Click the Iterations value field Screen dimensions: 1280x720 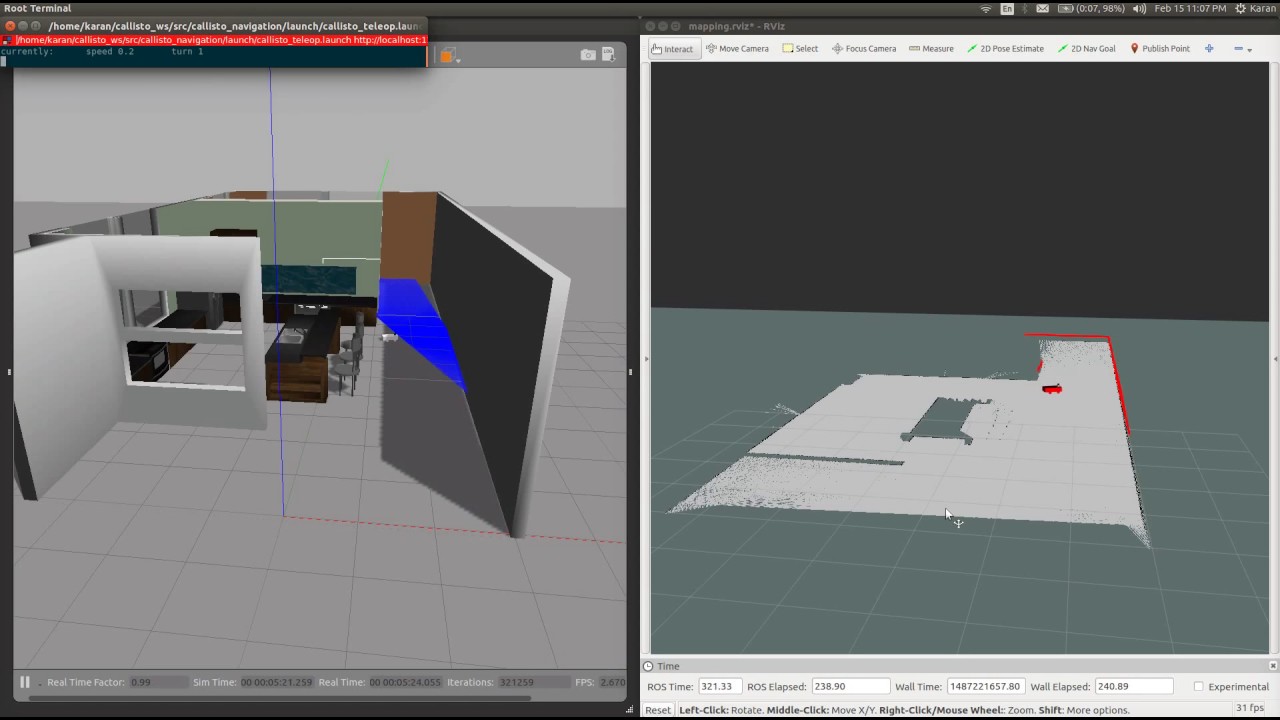pos(532,682)
